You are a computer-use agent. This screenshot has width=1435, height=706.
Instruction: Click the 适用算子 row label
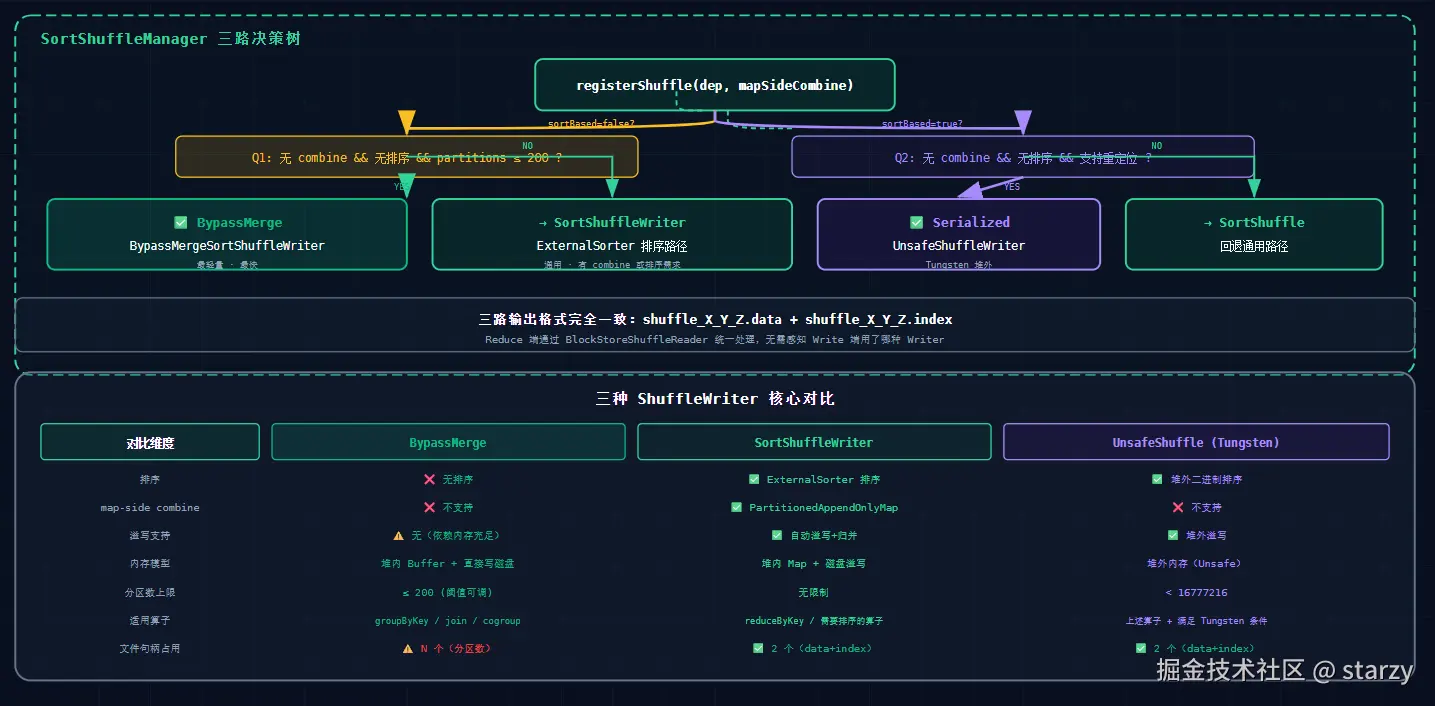coord(150,621)
